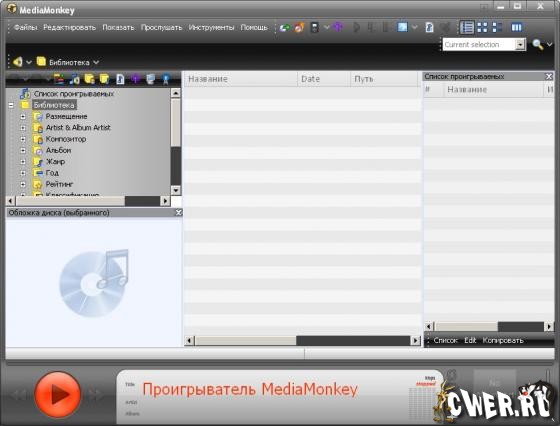The image size is (560, 426).
Task: Click the portable device sync icon in toolbar
Action: pos(315,27)
